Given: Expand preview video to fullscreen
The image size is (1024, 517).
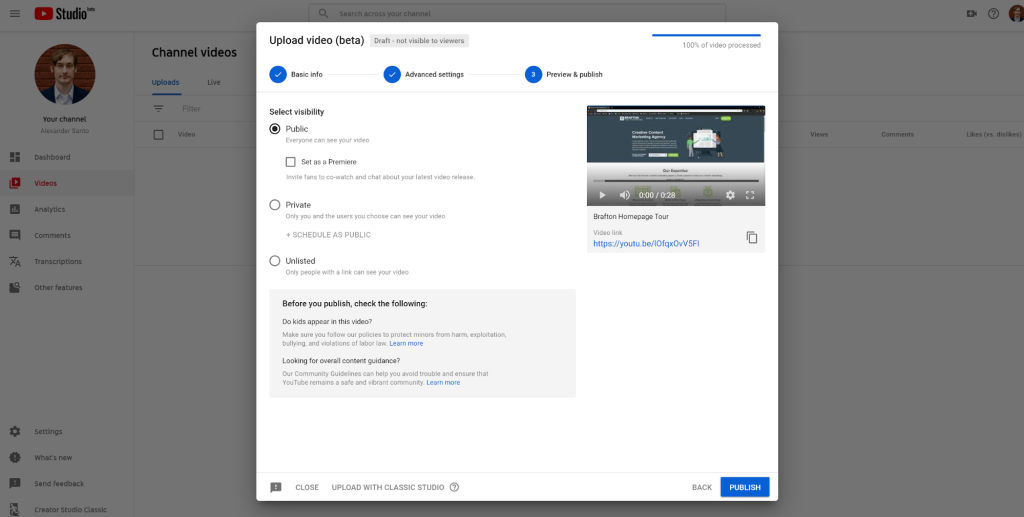Looking at the screenshot, I should coord(750,195).
